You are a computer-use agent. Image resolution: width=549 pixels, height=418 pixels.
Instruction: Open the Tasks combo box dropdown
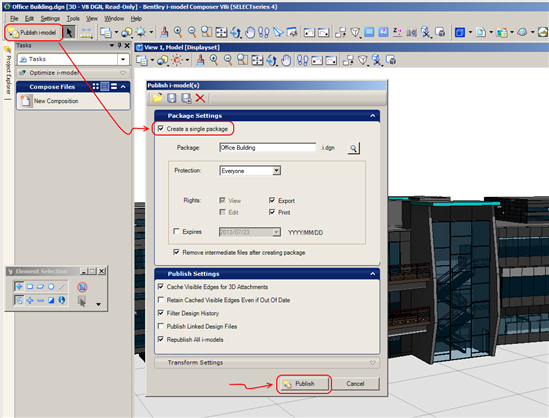click(123, 59)
